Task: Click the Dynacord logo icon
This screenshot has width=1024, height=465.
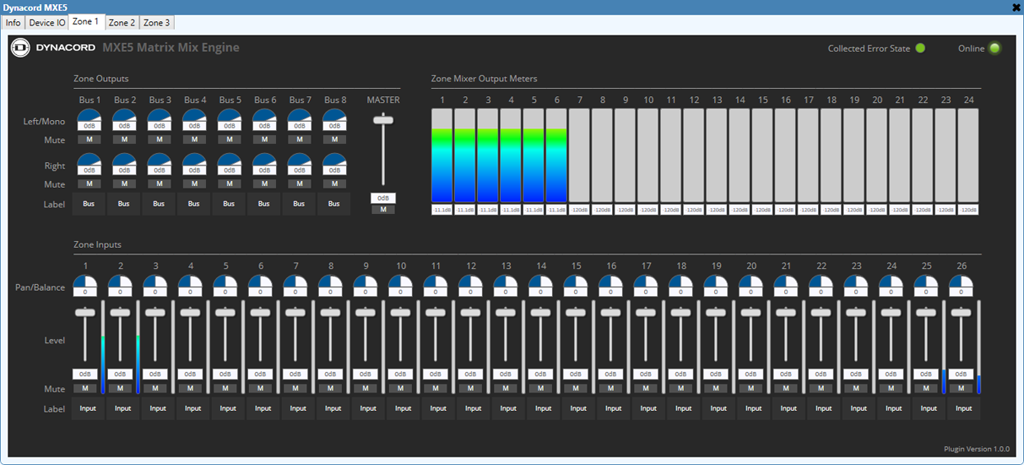Action: pos(19,48)
